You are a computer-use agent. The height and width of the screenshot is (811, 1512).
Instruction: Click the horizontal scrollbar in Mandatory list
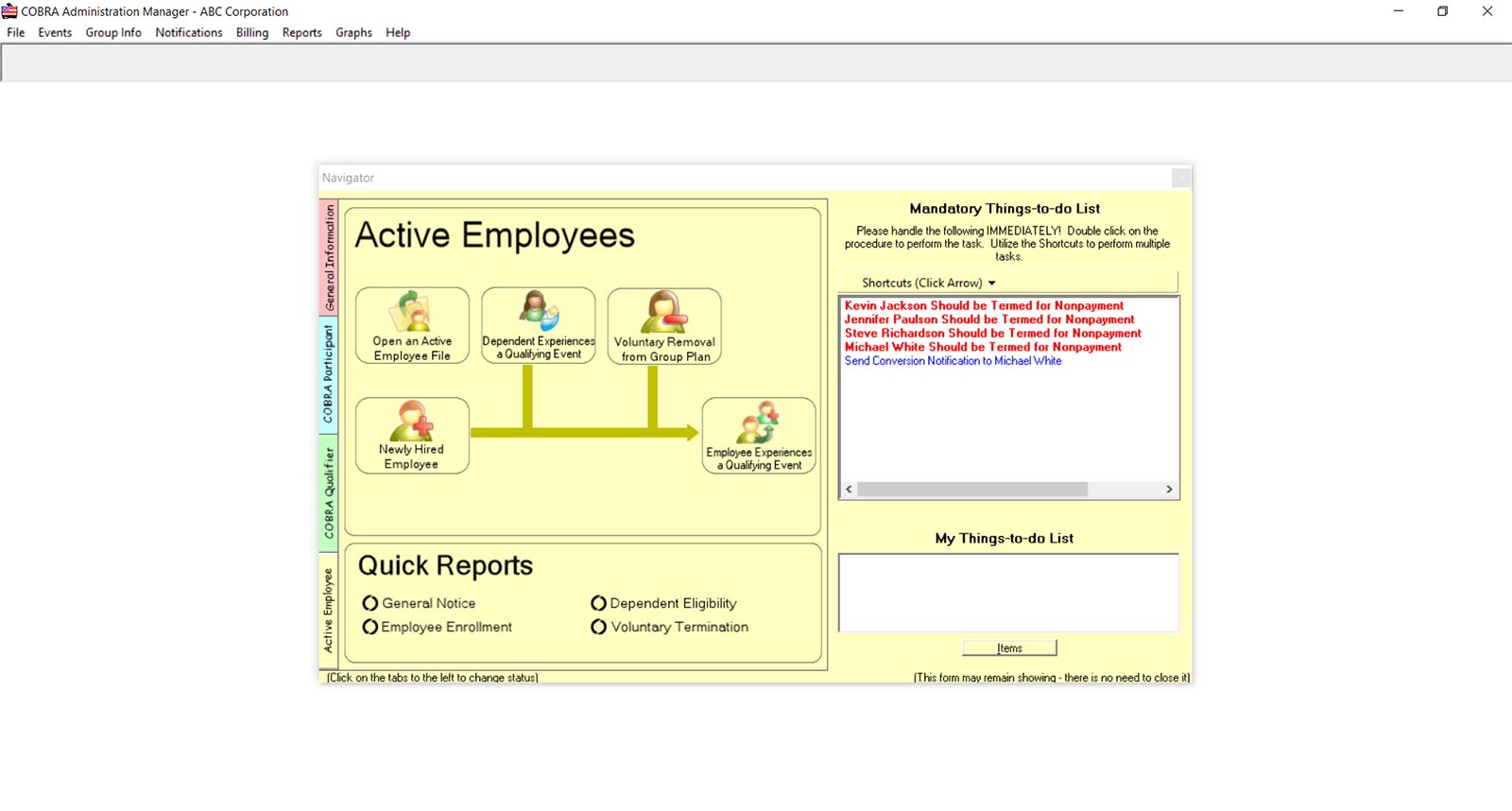coord(971,490)
